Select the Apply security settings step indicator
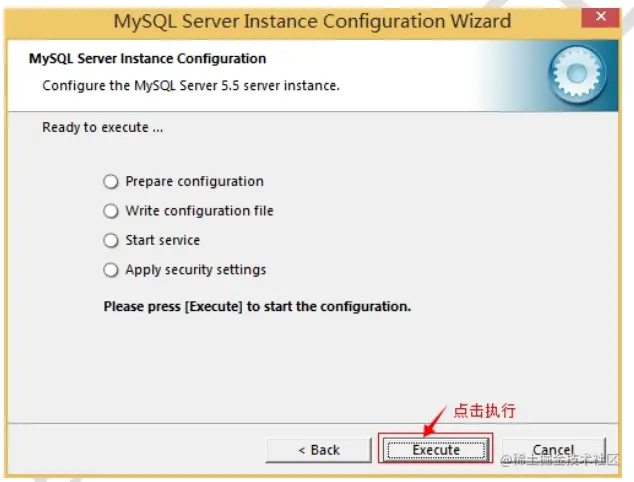This screenshot has width=634, height=482. click(x=111, y=270)
